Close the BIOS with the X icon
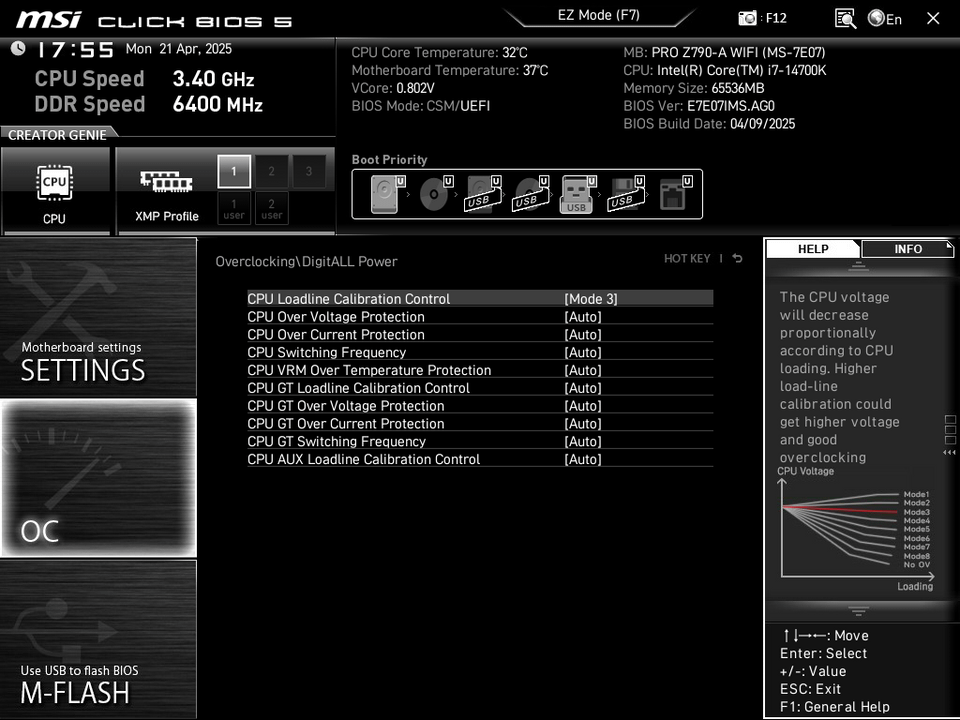The width and height of the screenshot is (960, 720). 933,18
